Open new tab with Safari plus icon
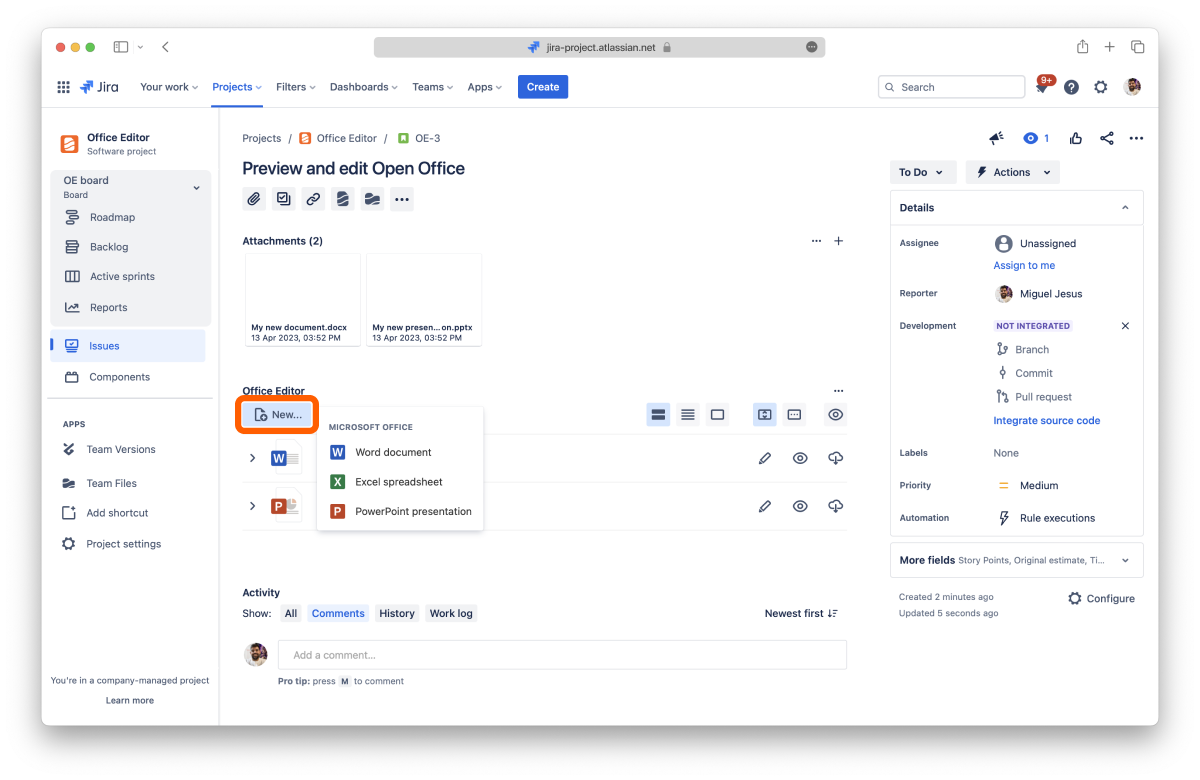Viewport: 1200px width, 780px height. click(x=1110, y=47)
